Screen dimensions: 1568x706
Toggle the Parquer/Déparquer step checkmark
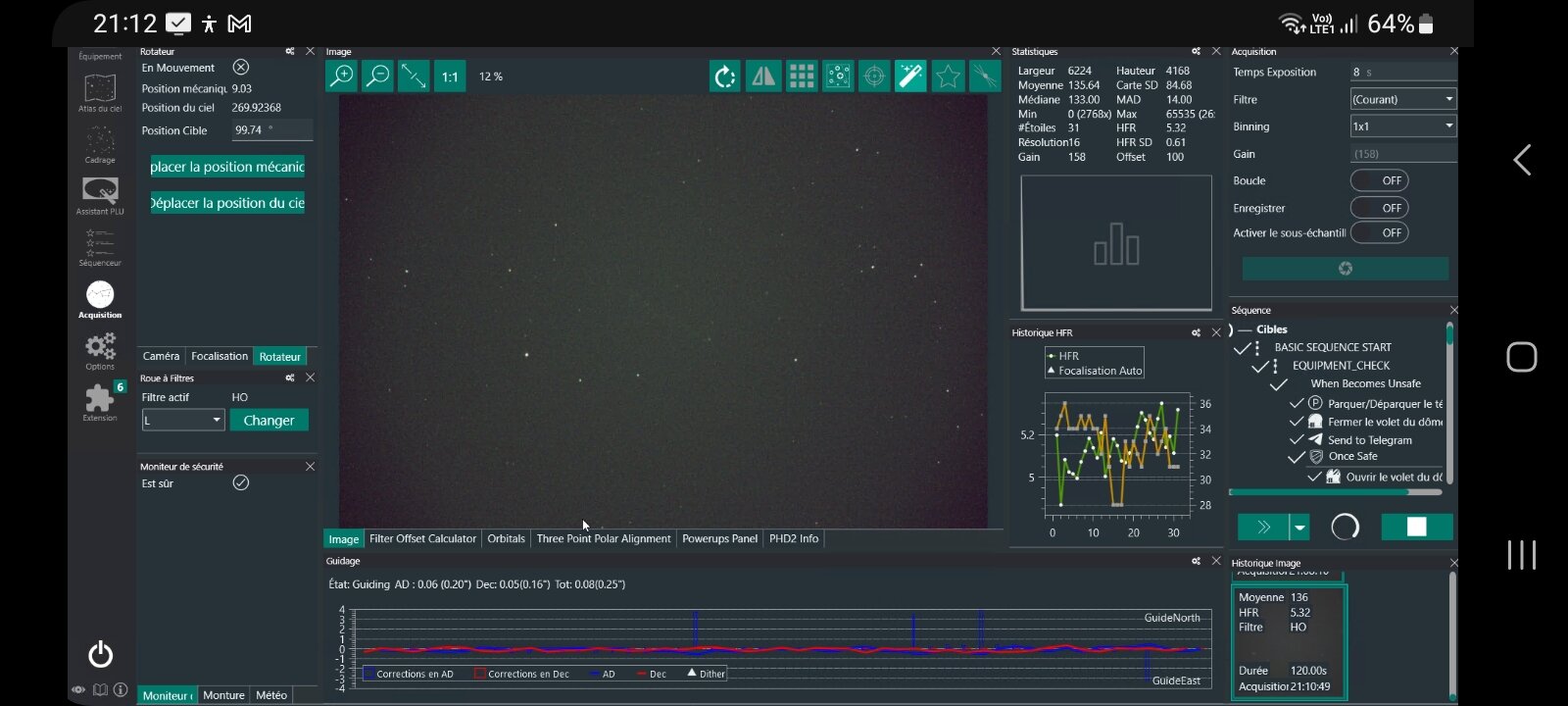tap(1297, 403)
